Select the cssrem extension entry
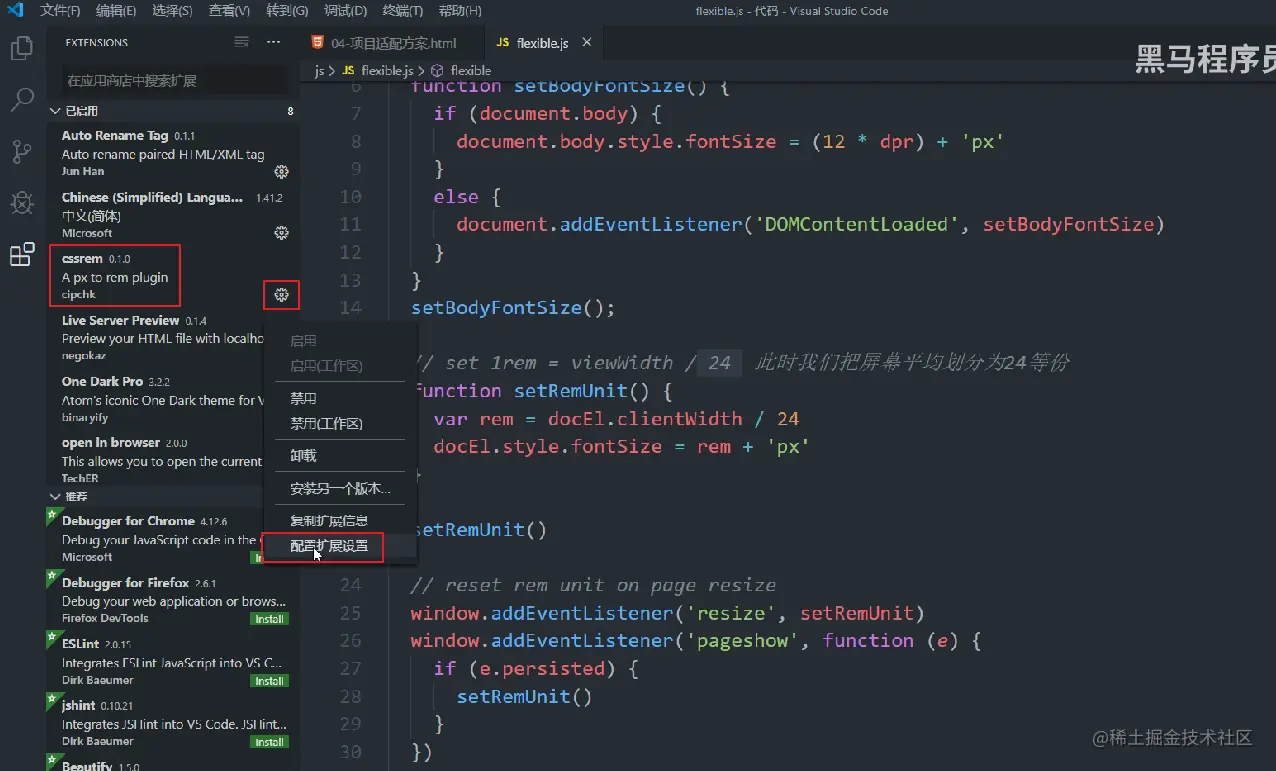The width and height of the screenshot is (1276, 771). [172, 276]
